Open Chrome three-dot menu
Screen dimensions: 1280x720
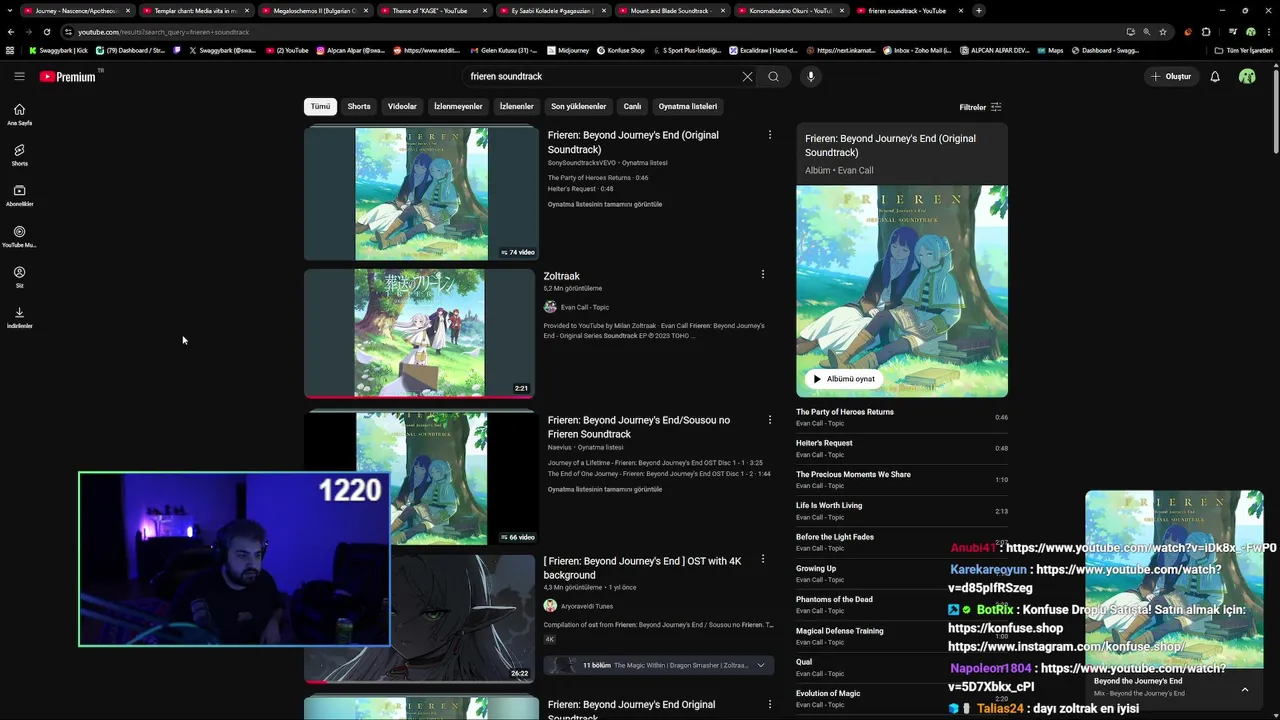1267,32
